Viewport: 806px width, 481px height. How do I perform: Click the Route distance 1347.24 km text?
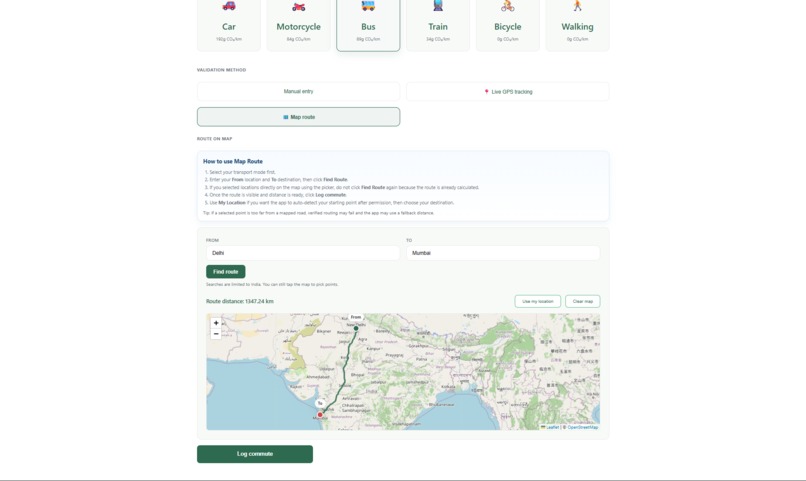[240, 301]
